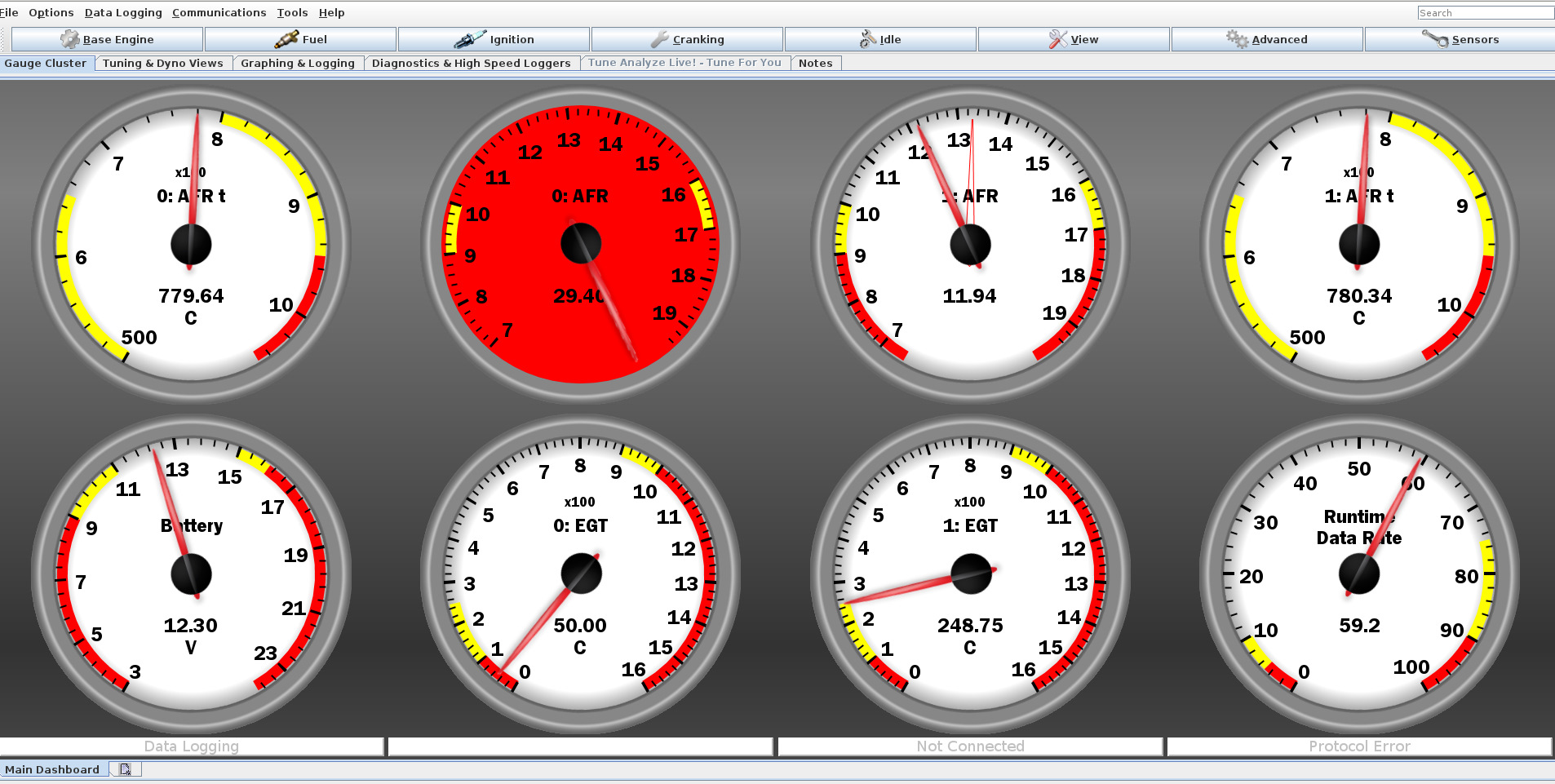The height and width of the screenshot is (784, 1555).
Task: Click the Base Engine gear icon
Action: pyautogui.click(x=70, y=39)
